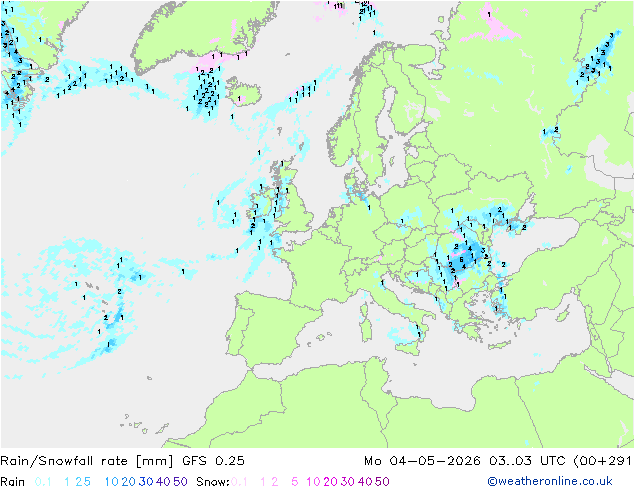The width and height of the screenshot is (634, 490).
Task: Pick the Rain legend 0.1 value
Action: click(43, 482)
